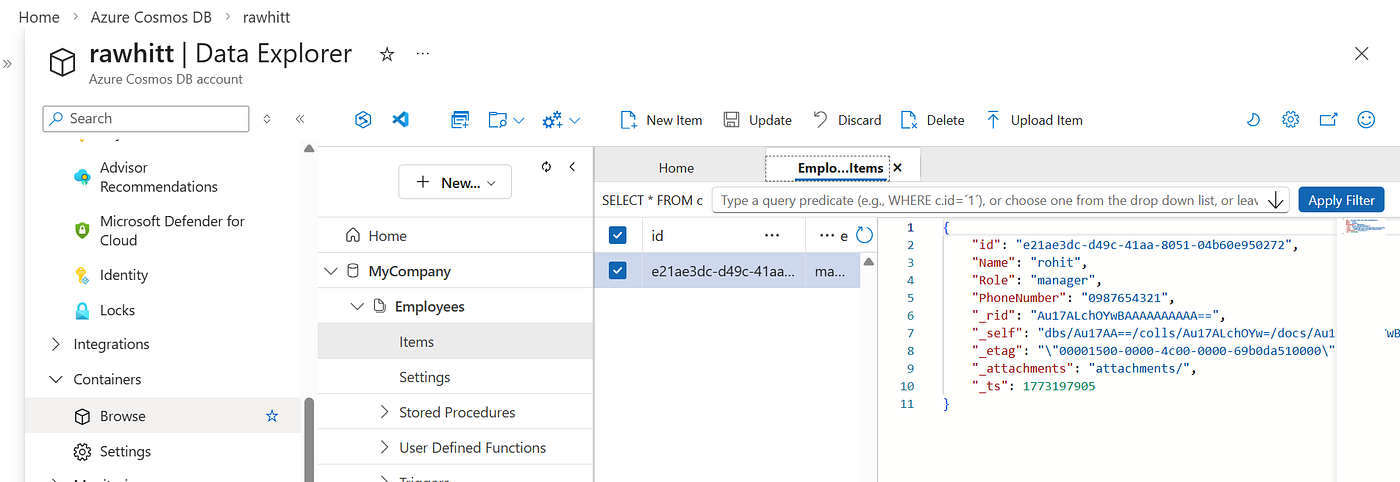
Task: Open the Cosmos DB Shell icon in toolbar
Action: (364, 120)
